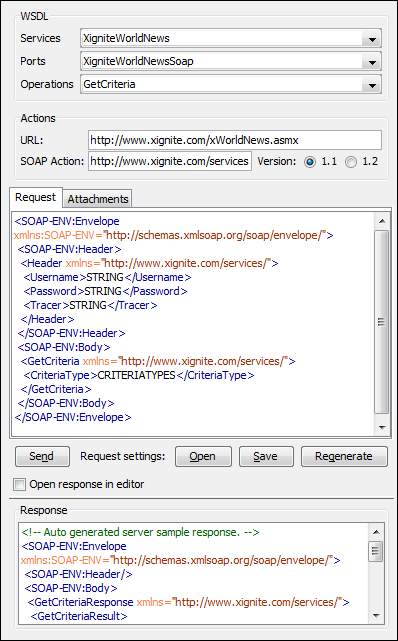Open the Ports dropdown arrow
Viewport: 398px width, 641px height.
pos(371,62)
